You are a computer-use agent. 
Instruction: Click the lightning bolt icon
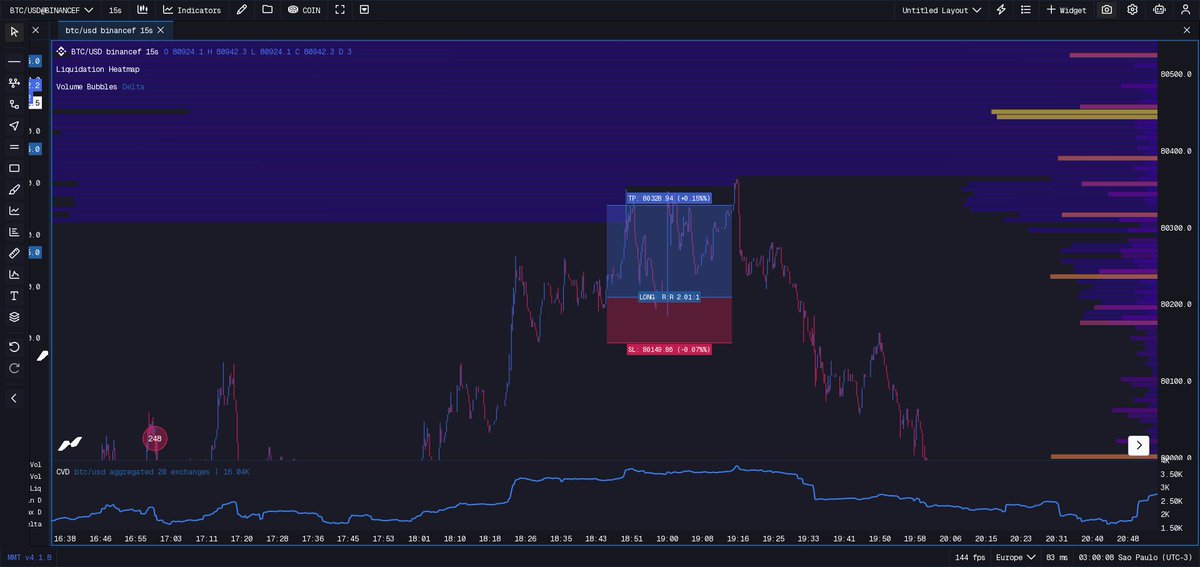pyautogui.click(x=1002, y=10)
